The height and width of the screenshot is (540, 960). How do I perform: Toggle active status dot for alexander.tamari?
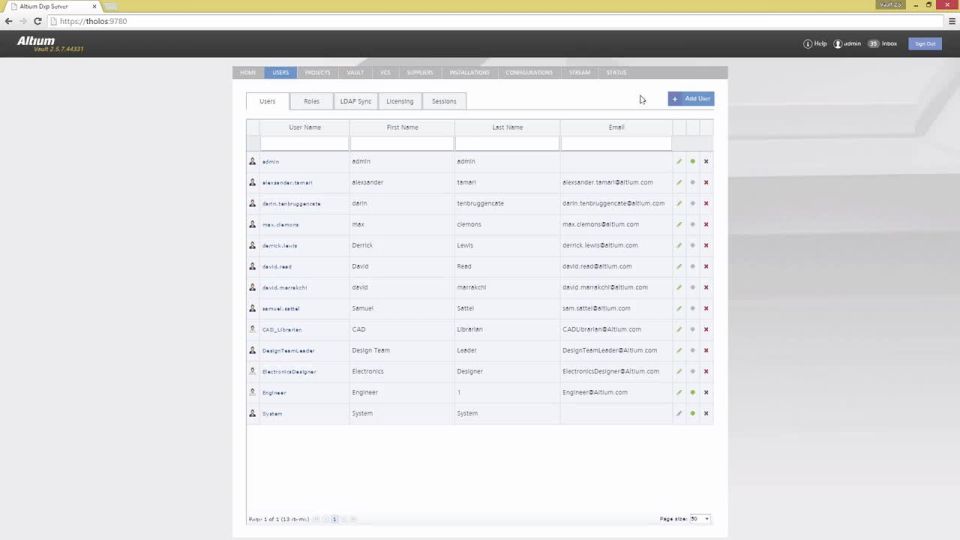[x=692, y=182]
